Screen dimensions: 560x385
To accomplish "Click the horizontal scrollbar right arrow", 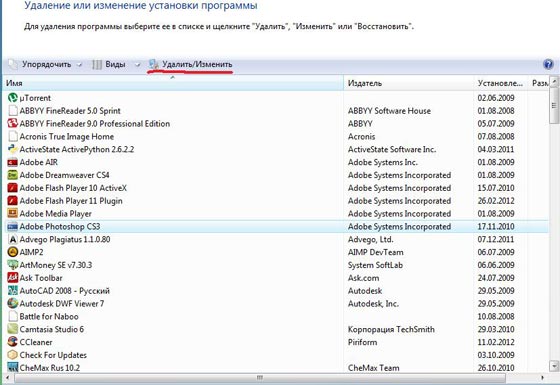I will pyautogui.click(x=543, y=378).
